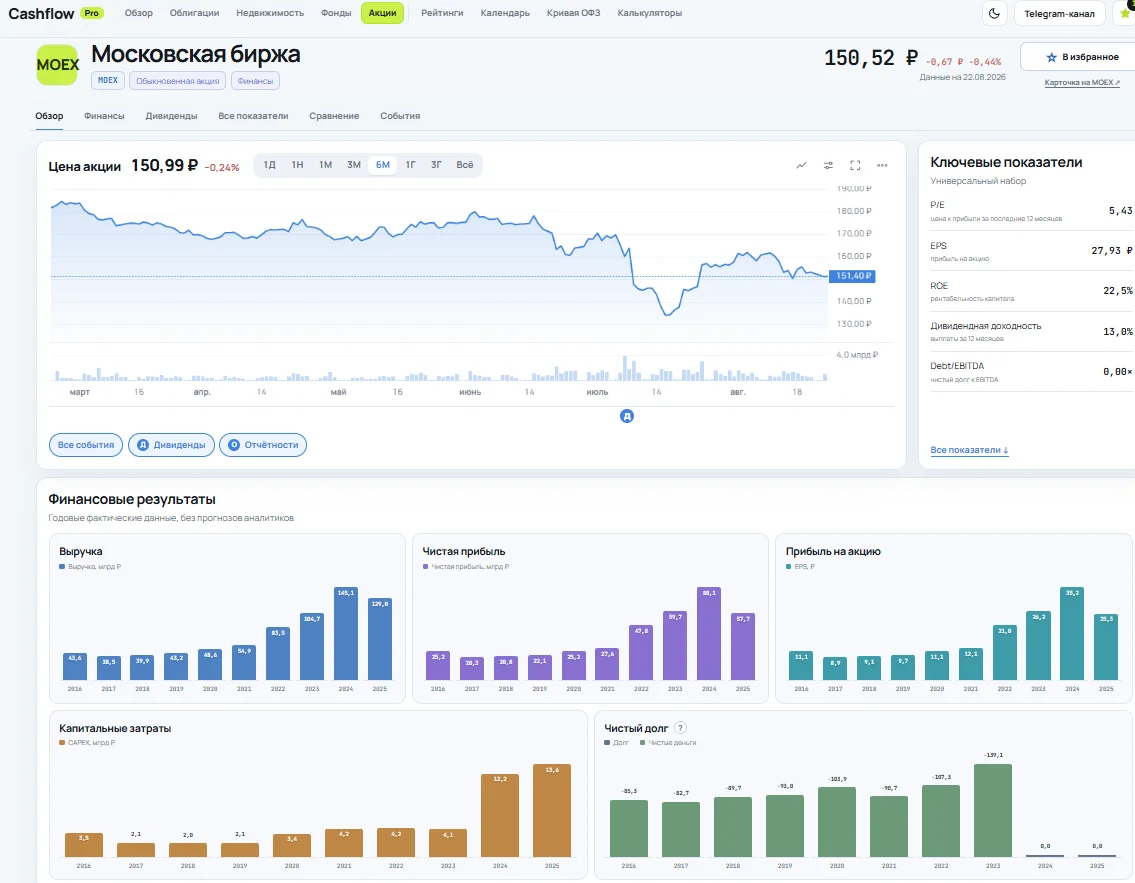Image resolution: width=1135 pixels, height=883 pixels.
Task: Open Калькуляторы in the top navigation
Action: point(650,13)
